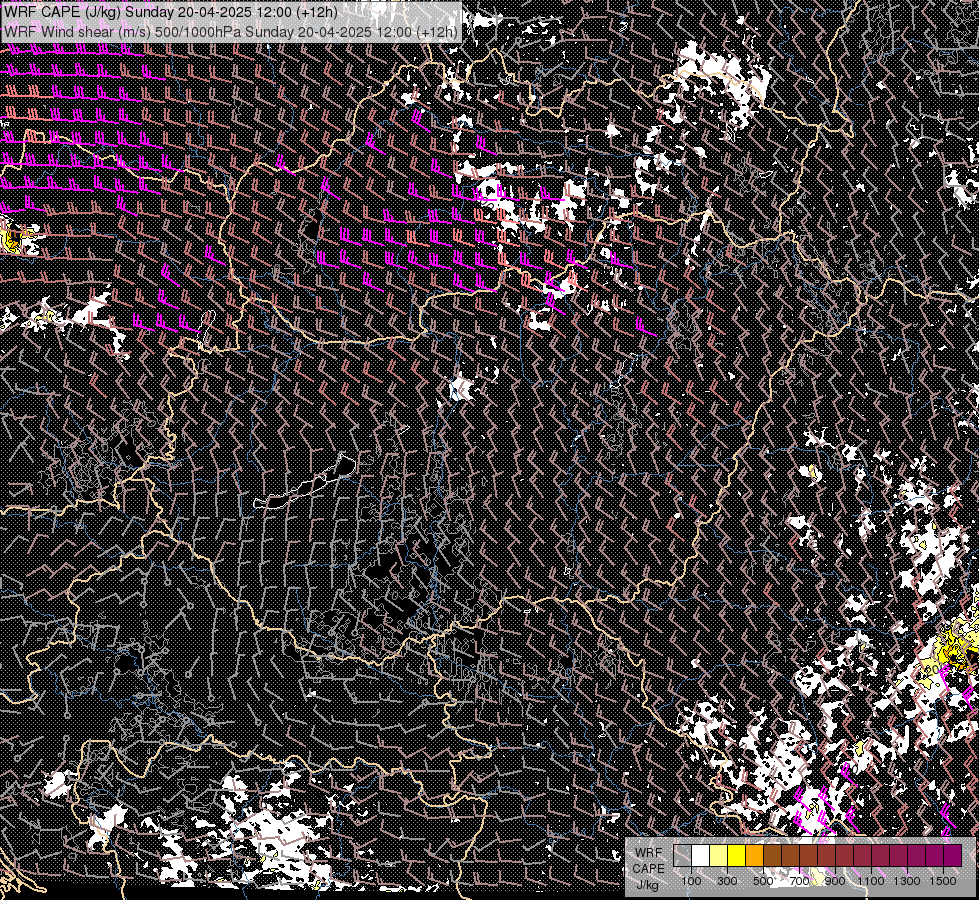Click the orange legend swatch
The height and width of the screenshot is (900, 979).
pos(755,856)
